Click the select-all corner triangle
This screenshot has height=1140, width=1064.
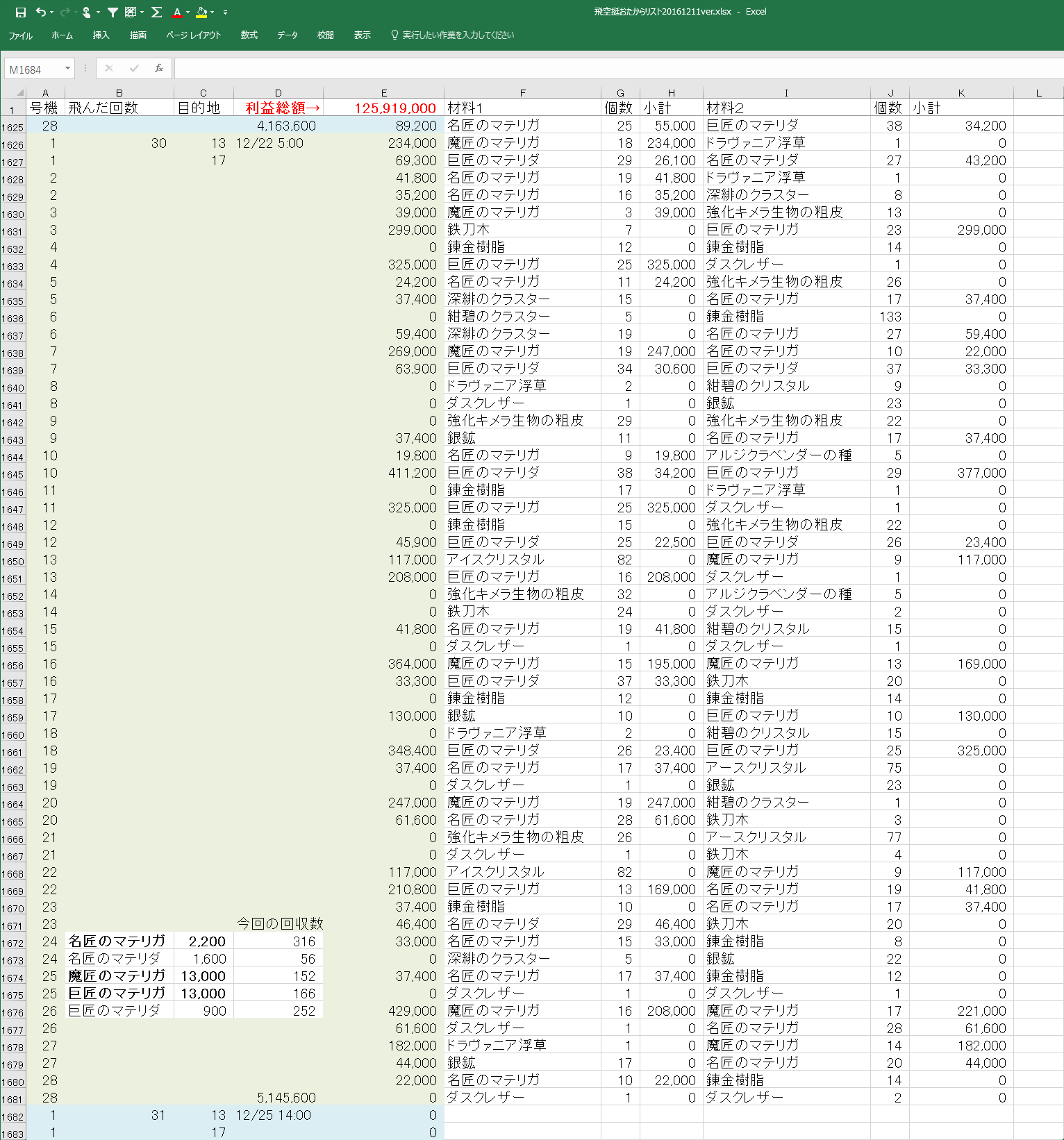[x=19, y=92]
